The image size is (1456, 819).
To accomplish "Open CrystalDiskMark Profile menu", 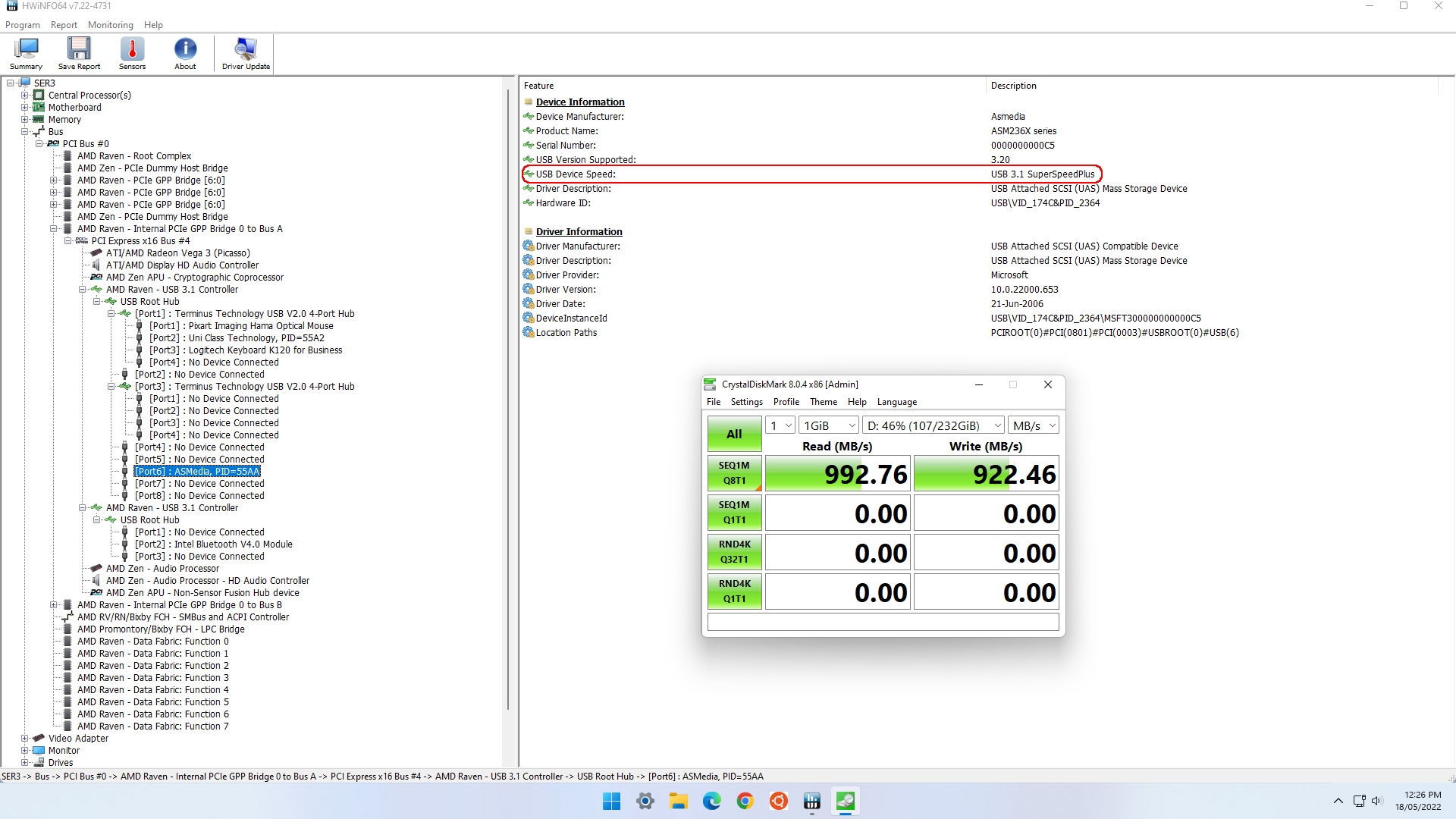I will point(786,402).
